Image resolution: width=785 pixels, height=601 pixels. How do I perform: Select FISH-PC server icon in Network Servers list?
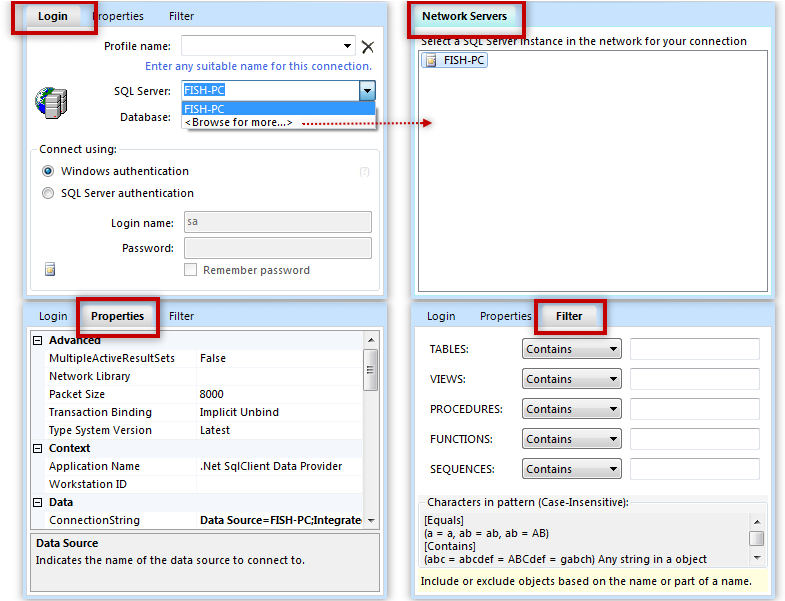click(431, 60)
